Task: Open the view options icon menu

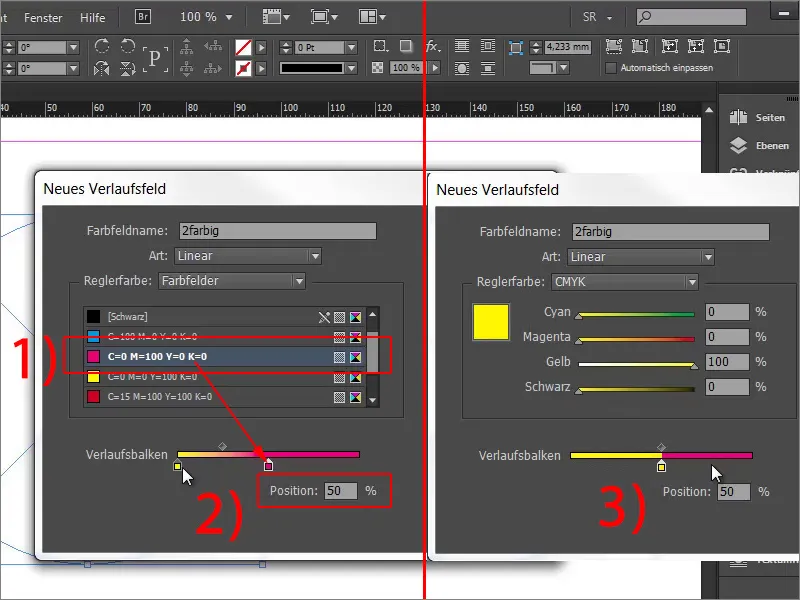Action: [x=276, y=17]
